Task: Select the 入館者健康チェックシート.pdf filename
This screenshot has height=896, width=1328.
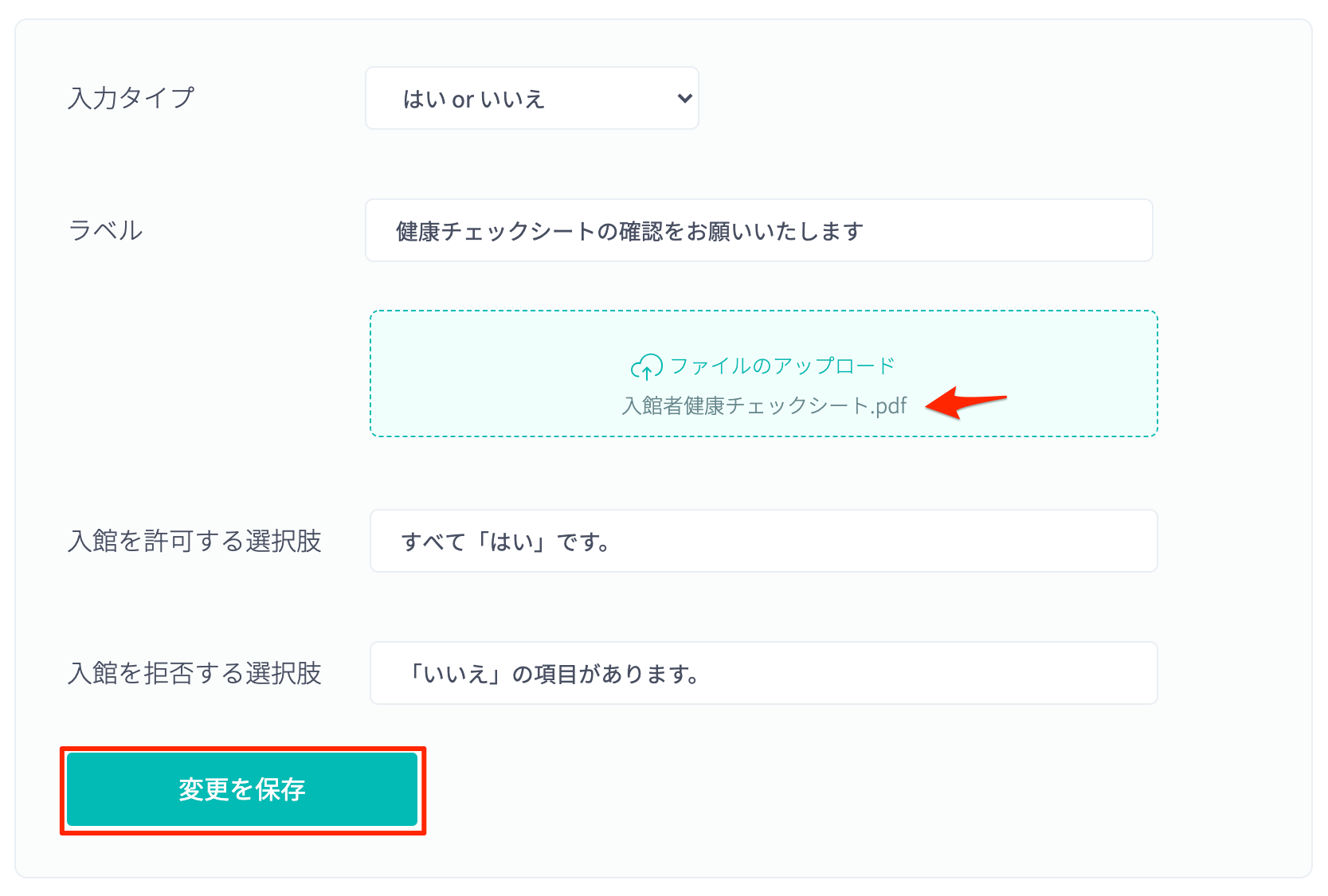Action: pos(764,406)
